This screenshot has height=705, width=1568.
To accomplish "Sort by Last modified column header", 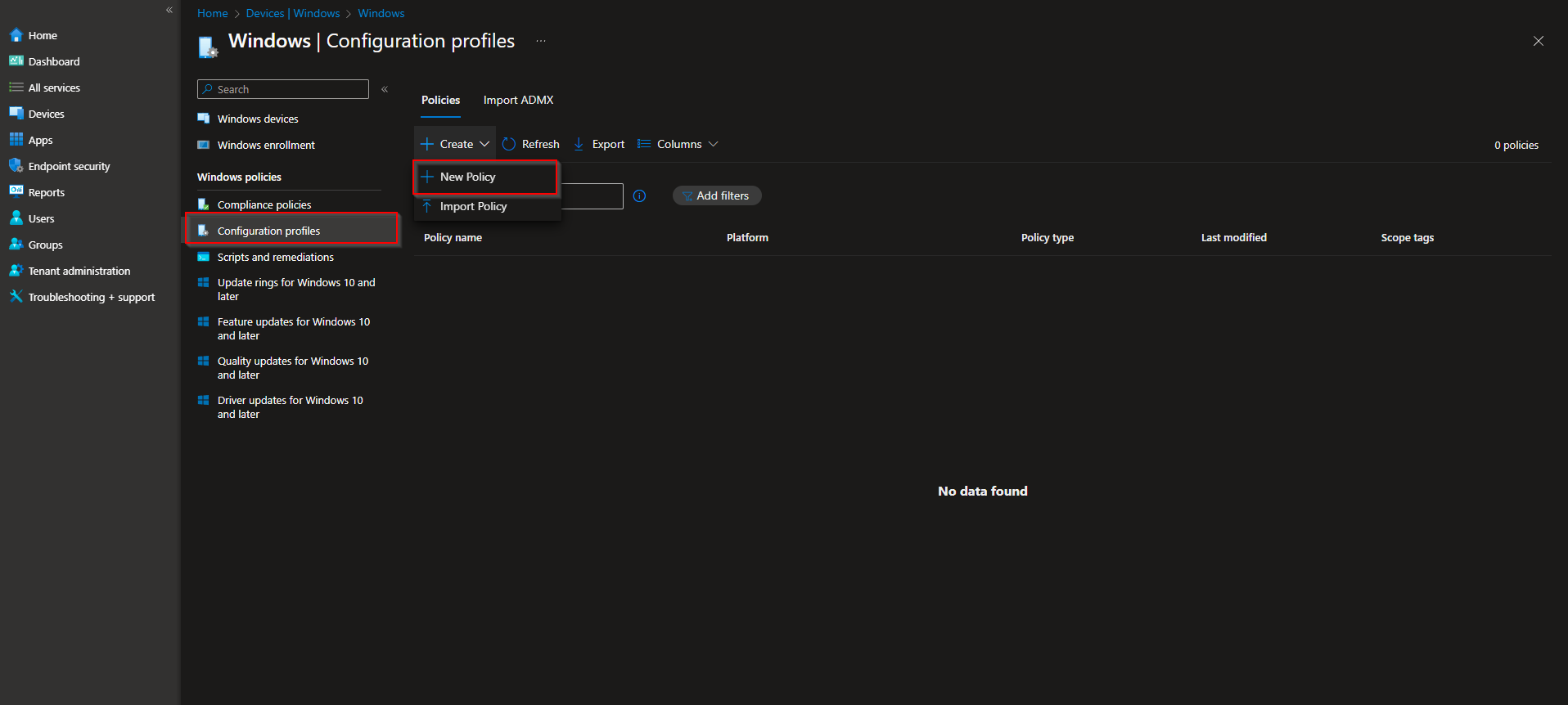I will tap(1234, 237).
